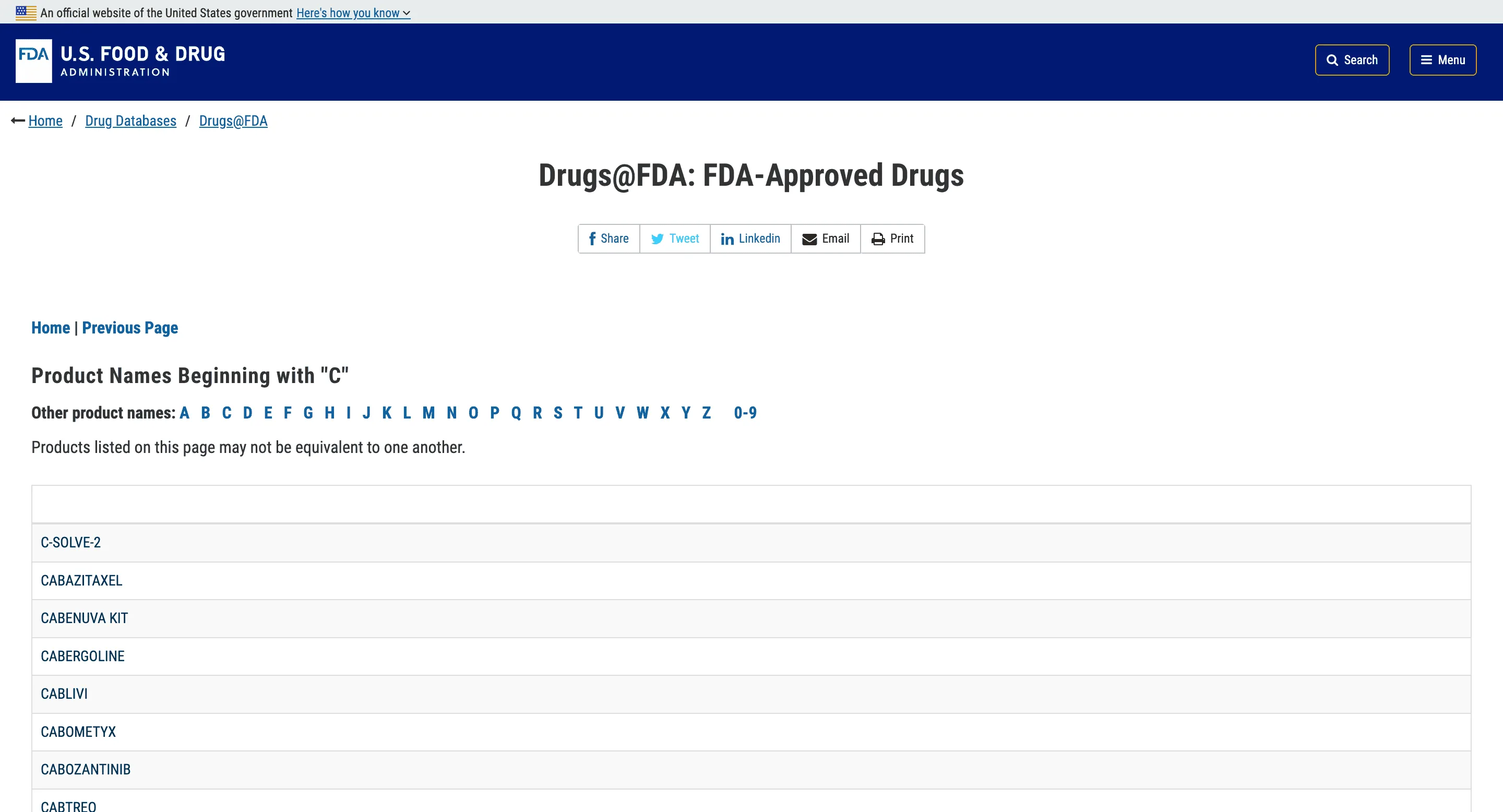Tweet this page on Twitter
This screenshot has width=1503, height=812.
click(674, 238)
